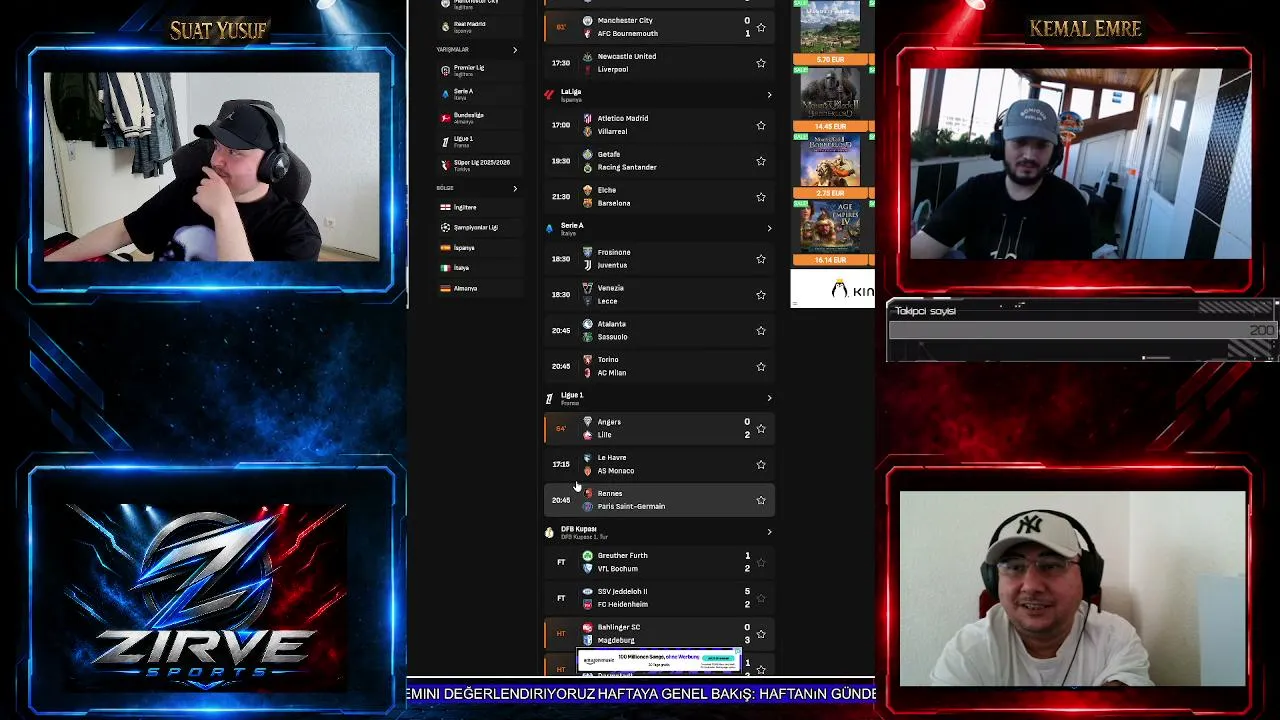
Task: Expand the Yarışmalar sidebar section
Action: [x=515, y=50]
